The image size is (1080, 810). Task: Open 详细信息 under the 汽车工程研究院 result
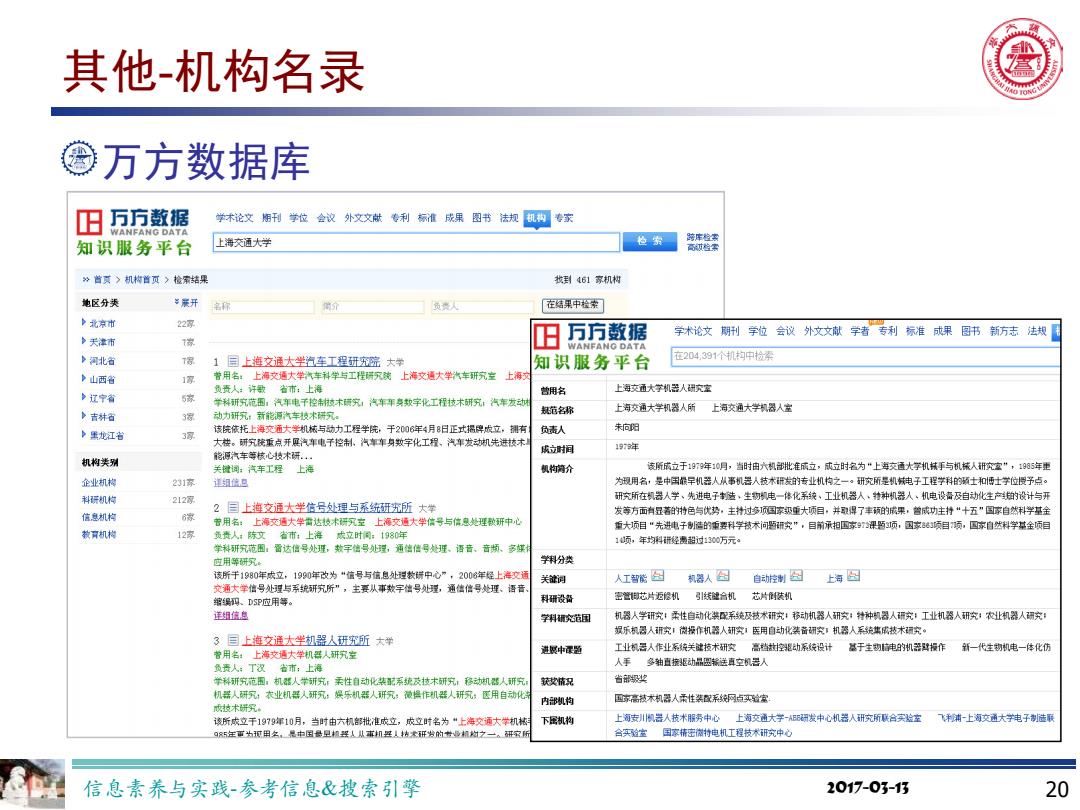click(x=231, y=483)
